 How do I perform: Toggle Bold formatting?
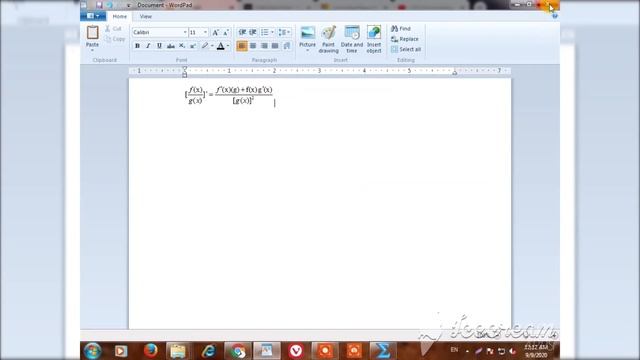[137, 46]
